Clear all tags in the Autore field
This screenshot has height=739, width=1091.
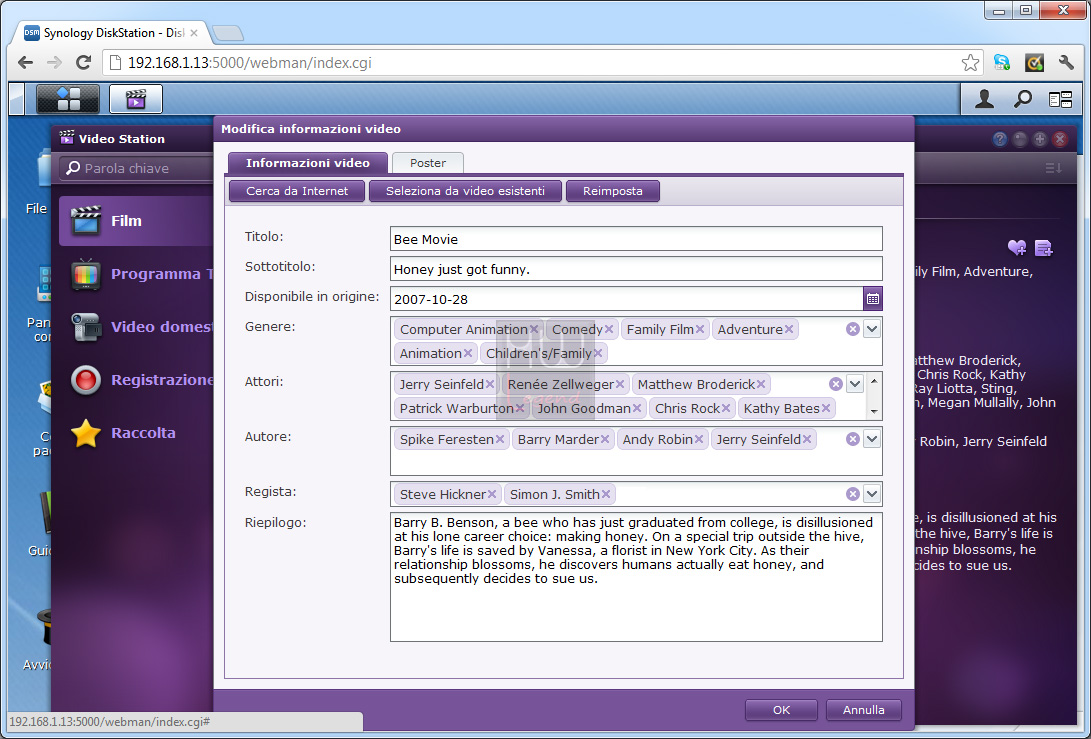852,439
